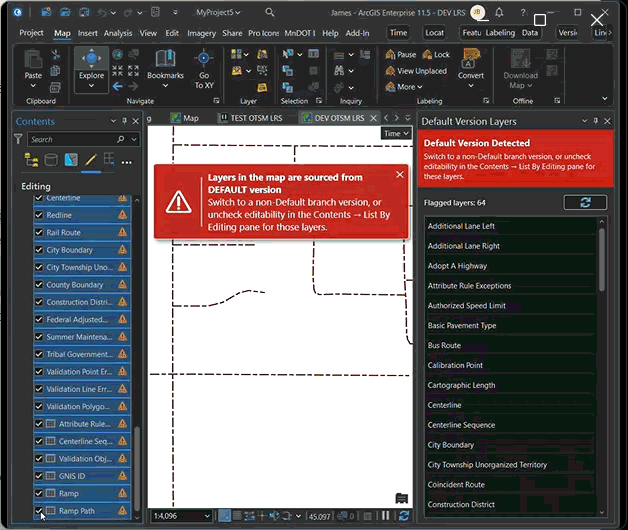
Task: Open the Analysis ribbon tab
Action: point(118,33)
